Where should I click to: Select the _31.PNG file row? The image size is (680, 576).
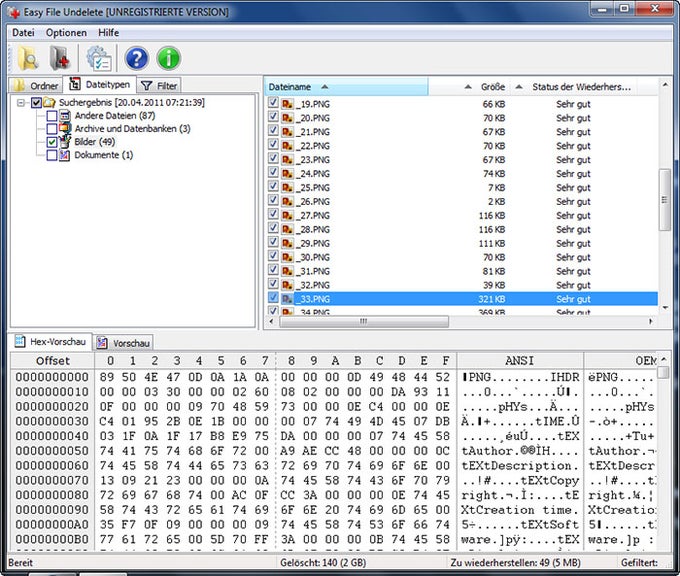tap(461, 271)
